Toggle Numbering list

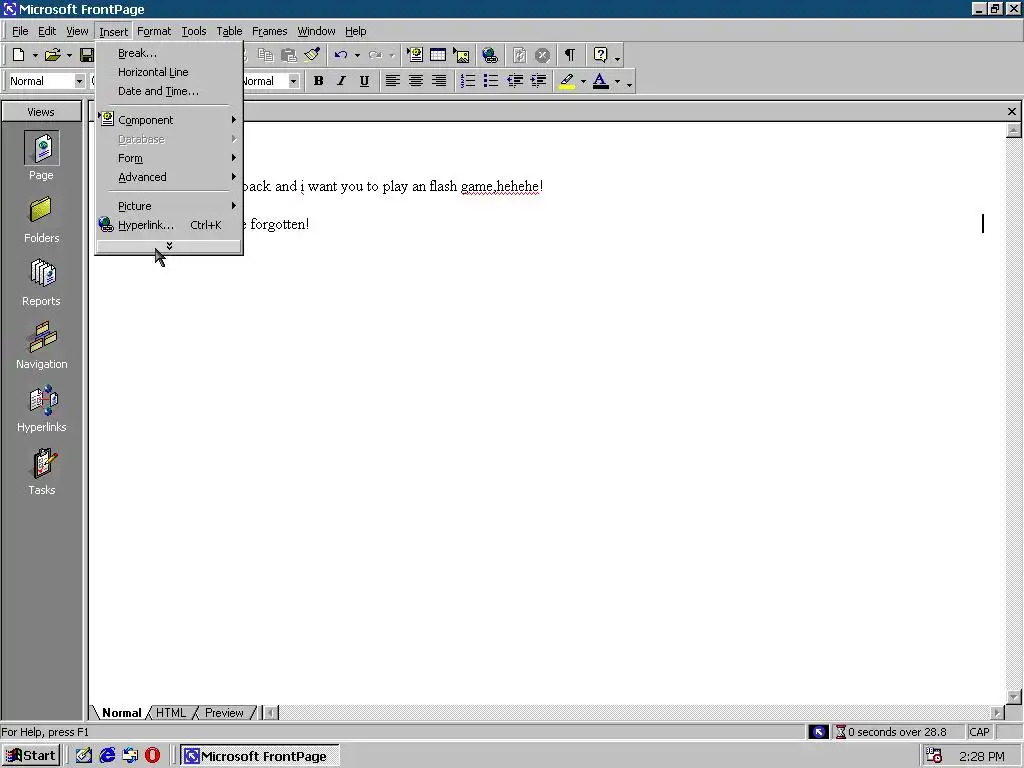468,81
